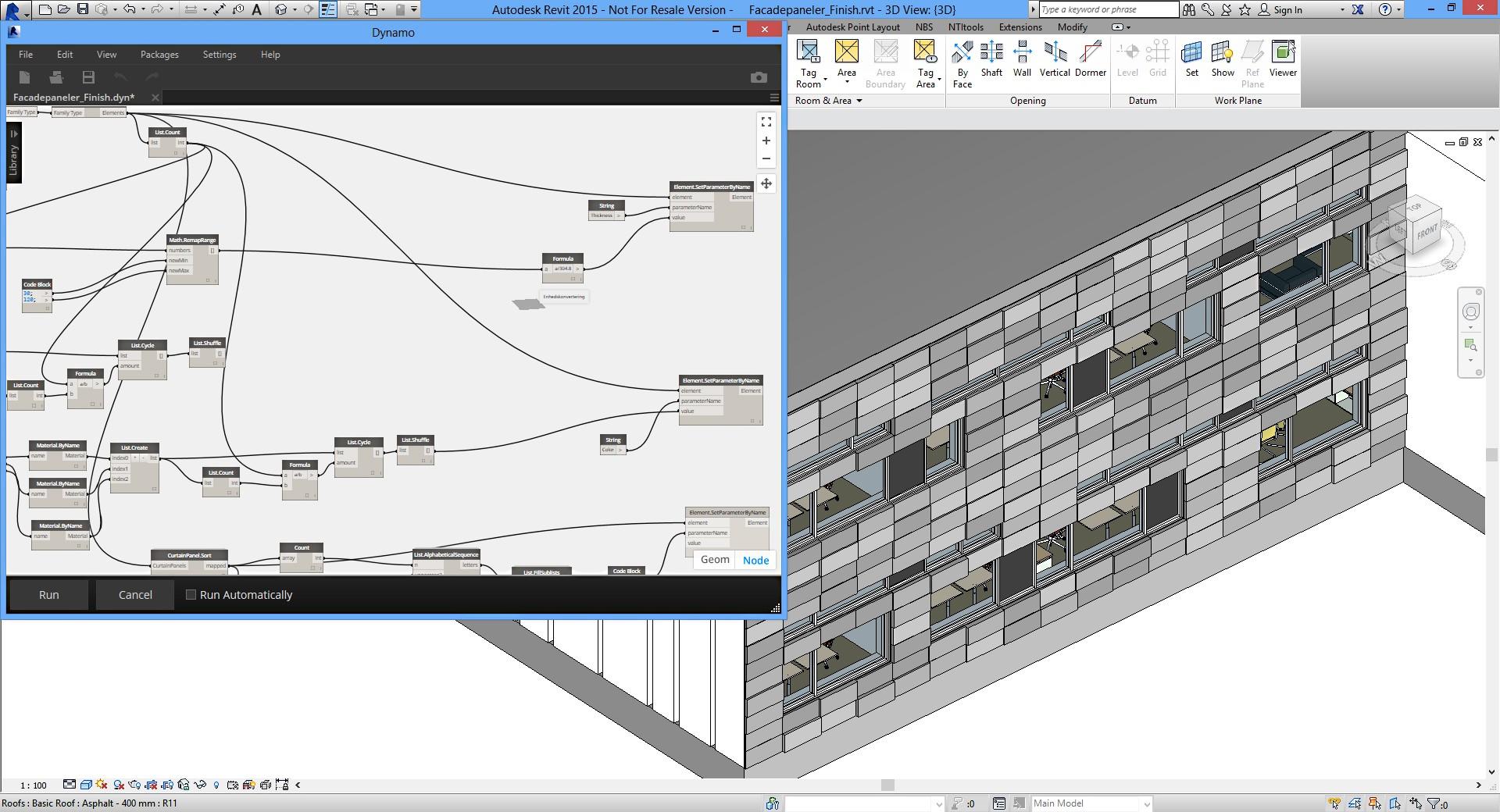1500x812 pixels.
Task: Click the Set work plane tool
Action: 1191,60
